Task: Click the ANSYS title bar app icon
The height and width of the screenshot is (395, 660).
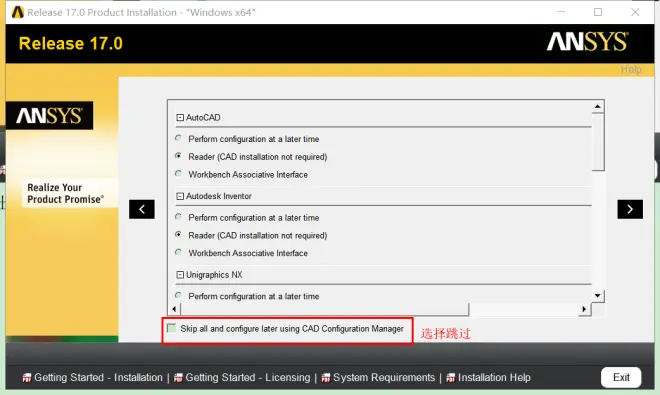Action: coord(18,12)
